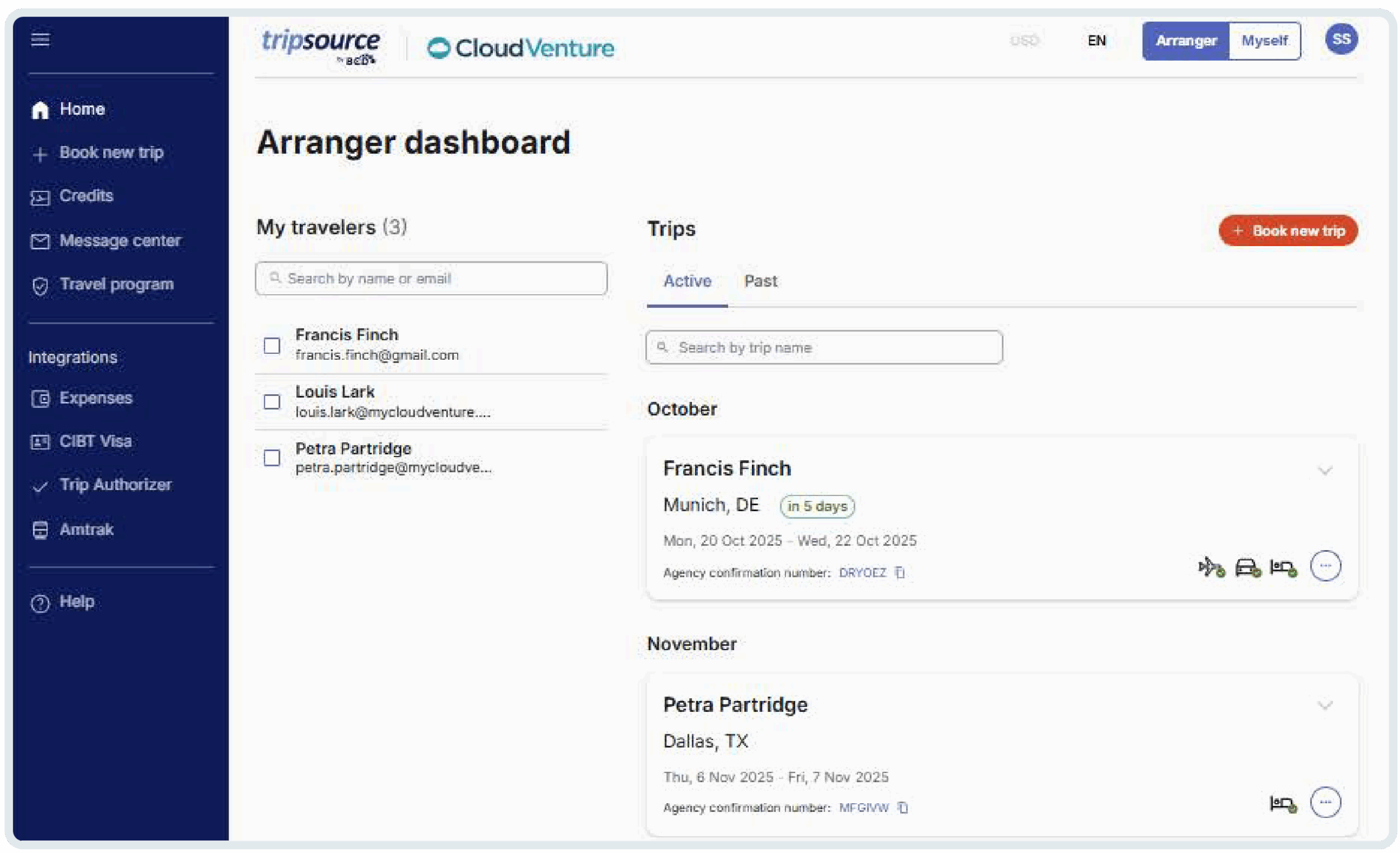Image resolution: width=1400 pixels, height=853 pixels.
Task: Copy the MFGIVW confirmation number icon
Action: [x=903, y=808]
